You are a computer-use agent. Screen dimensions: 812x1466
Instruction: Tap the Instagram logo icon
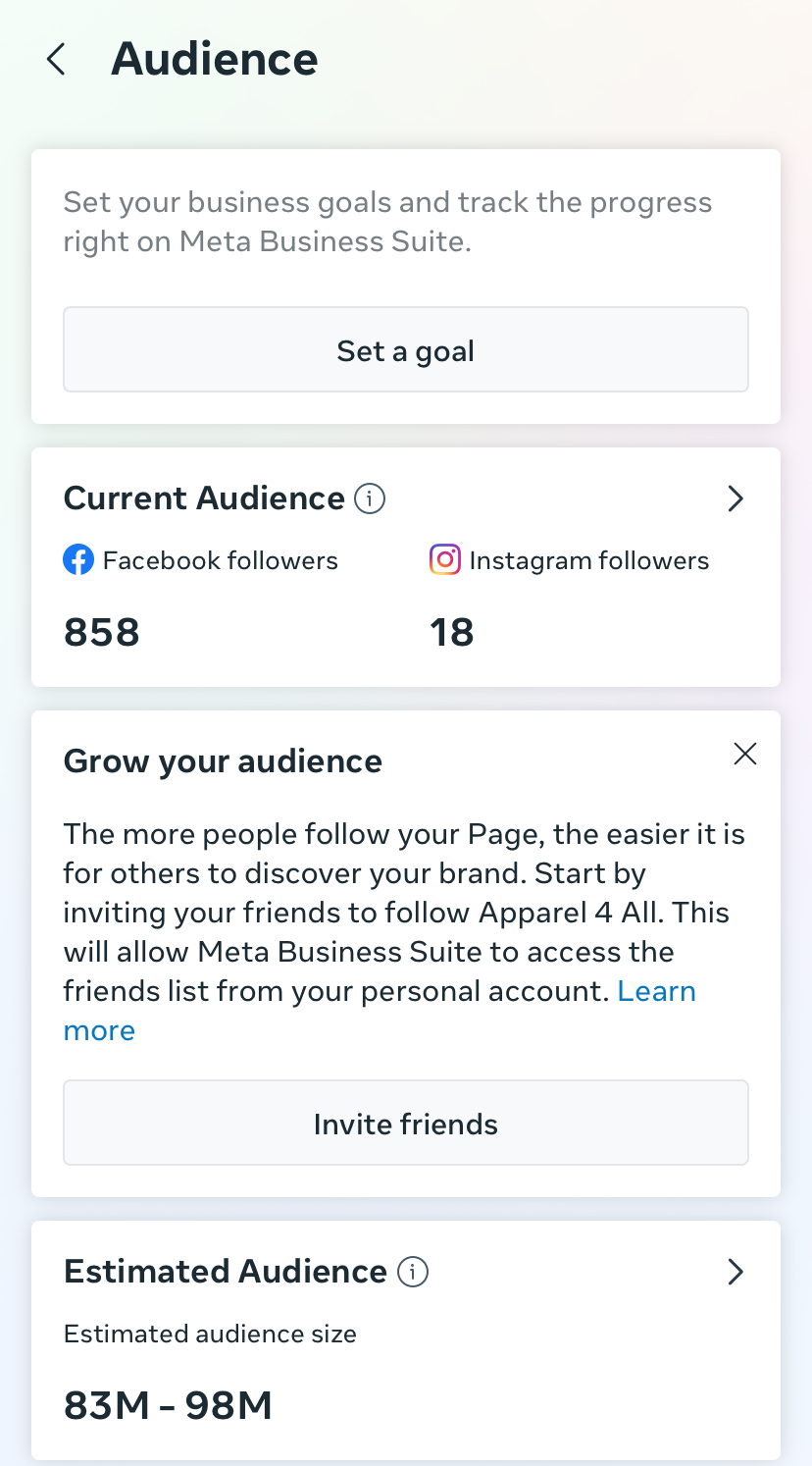click(445, 560)
